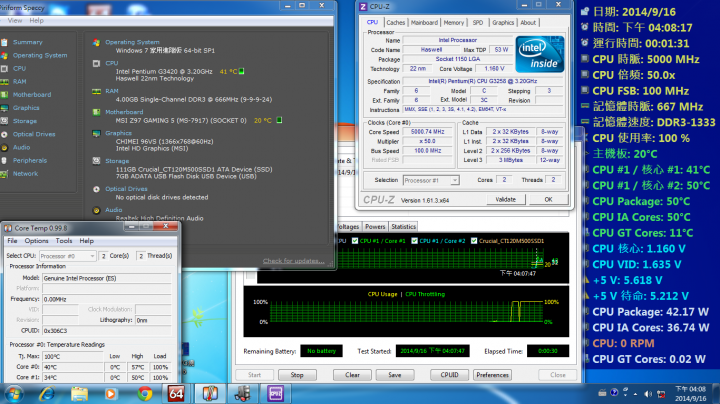Switch to Memory tab in CPU-Z
The image size is (720, 404).
click(454, 22)
